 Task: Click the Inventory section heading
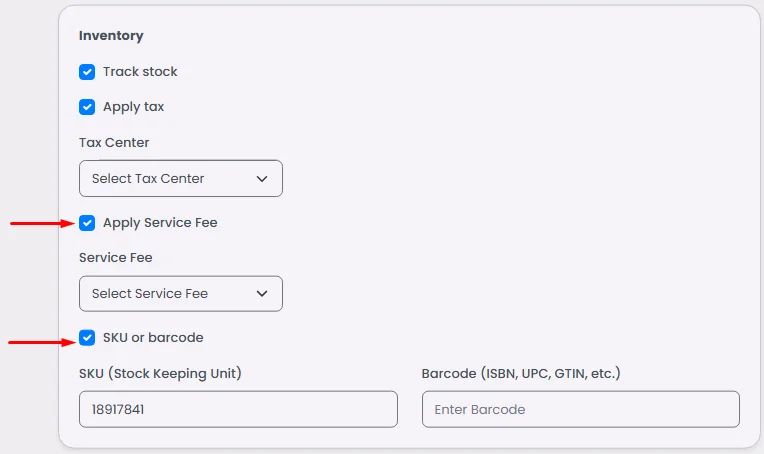point(111,36)
